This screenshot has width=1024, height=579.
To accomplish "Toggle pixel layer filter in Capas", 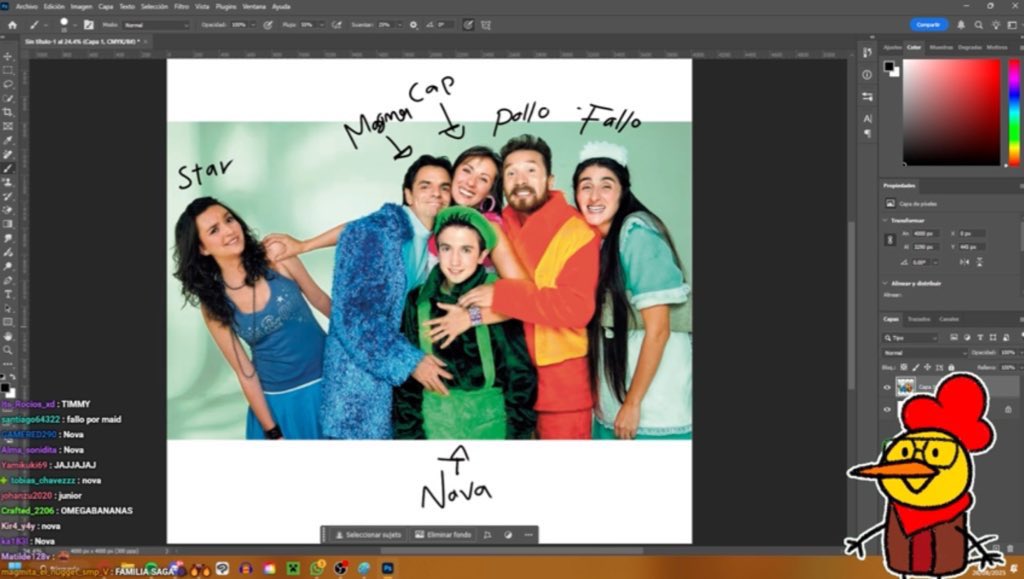I will (953, 337).
